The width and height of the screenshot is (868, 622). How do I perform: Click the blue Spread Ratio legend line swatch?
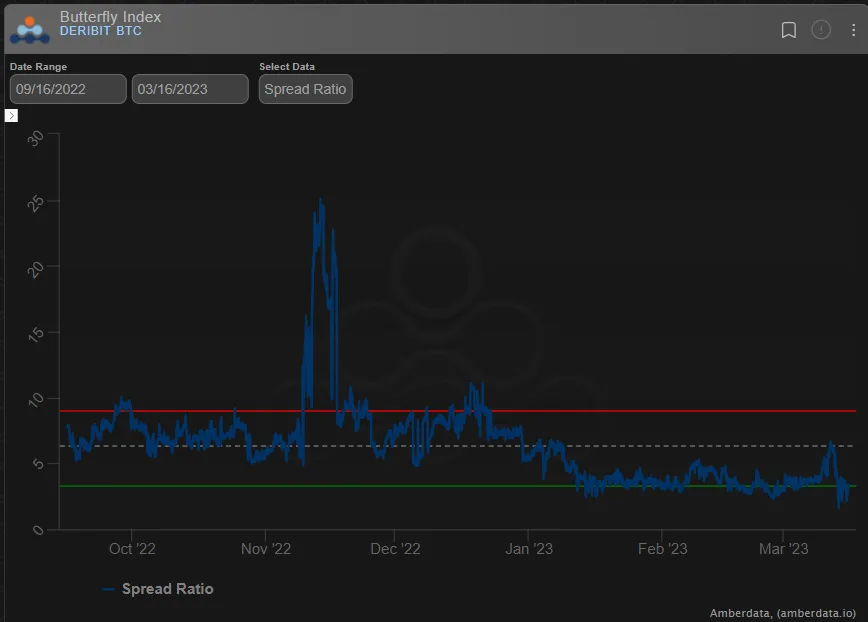coord(108,589)
